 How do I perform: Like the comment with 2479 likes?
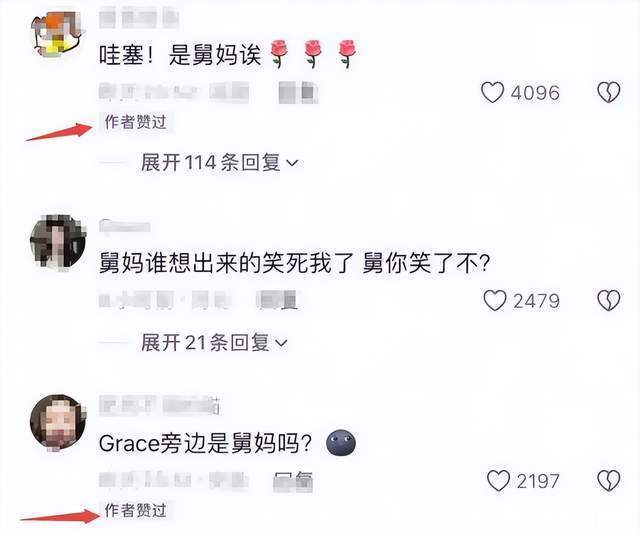pyautogui.click(x=495, y=301)
